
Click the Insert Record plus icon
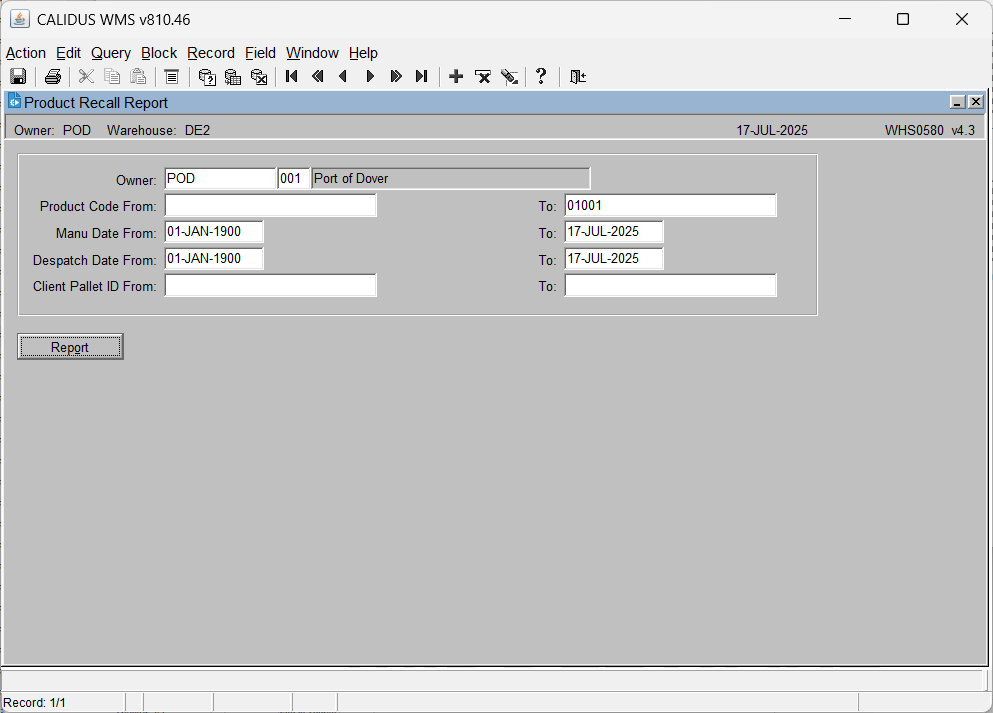[456, 77]
